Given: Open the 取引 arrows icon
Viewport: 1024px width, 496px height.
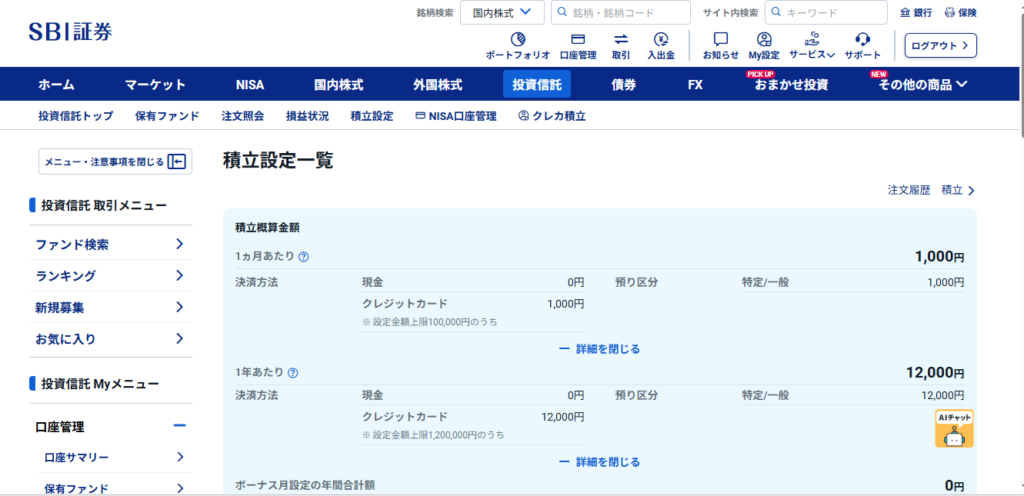Looking at the screenshot, I should pyautogui.click(x=620, y=40).
